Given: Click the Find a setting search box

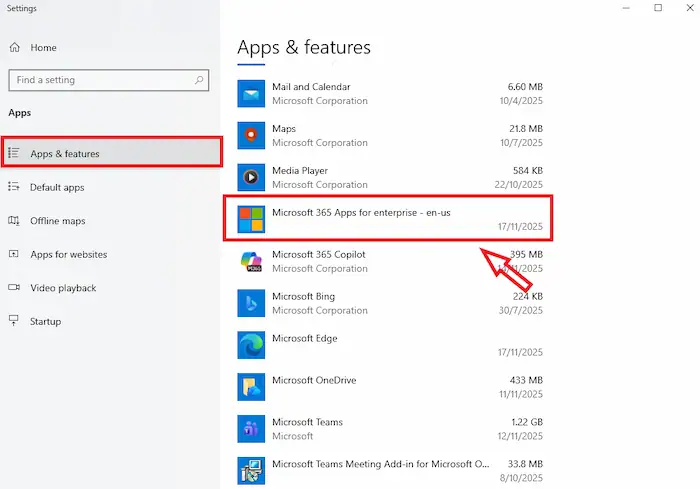Looking at the screenshot, I should [x=100, y=80].
